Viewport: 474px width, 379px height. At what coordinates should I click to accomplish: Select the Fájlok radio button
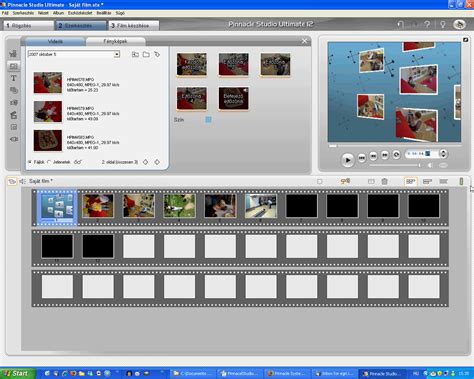30,162
